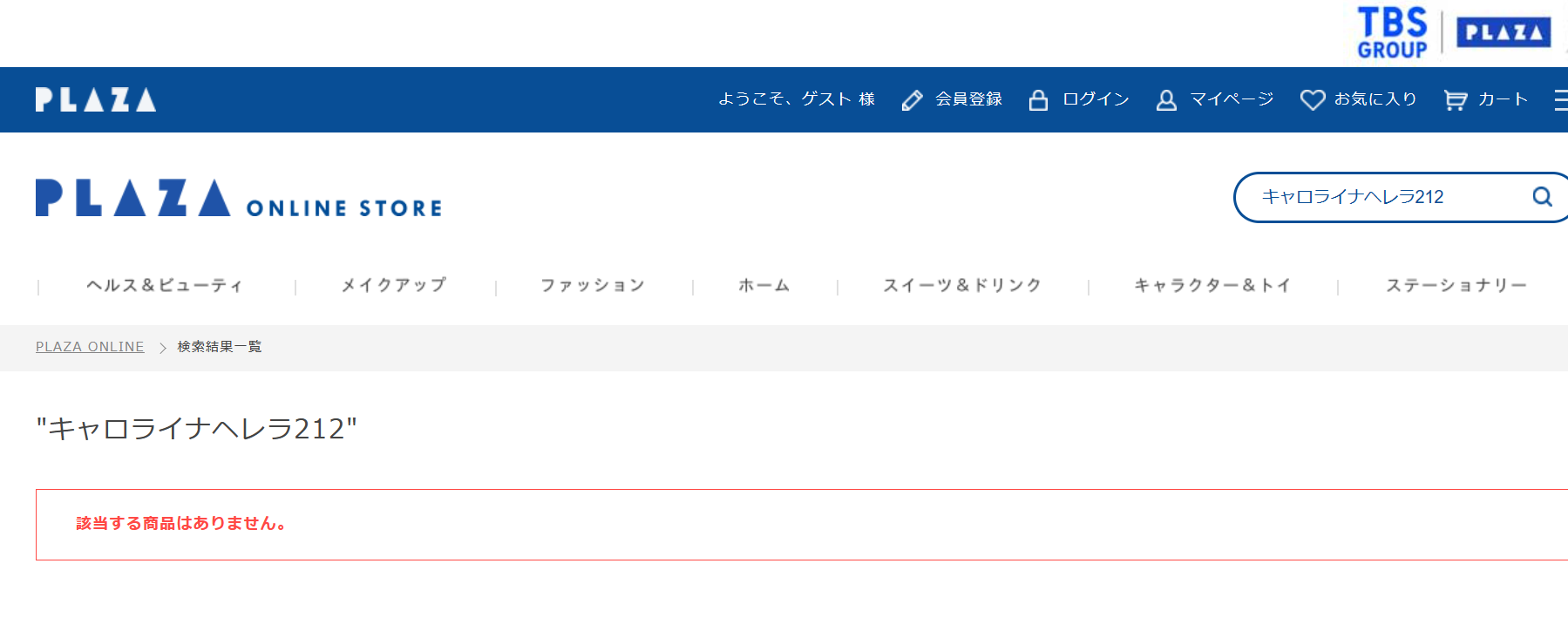Viewport: 1568px width, 618px height.
Task: Select the ステーショナリー category
Action: pyautogui.click(x=1457, y=284)
